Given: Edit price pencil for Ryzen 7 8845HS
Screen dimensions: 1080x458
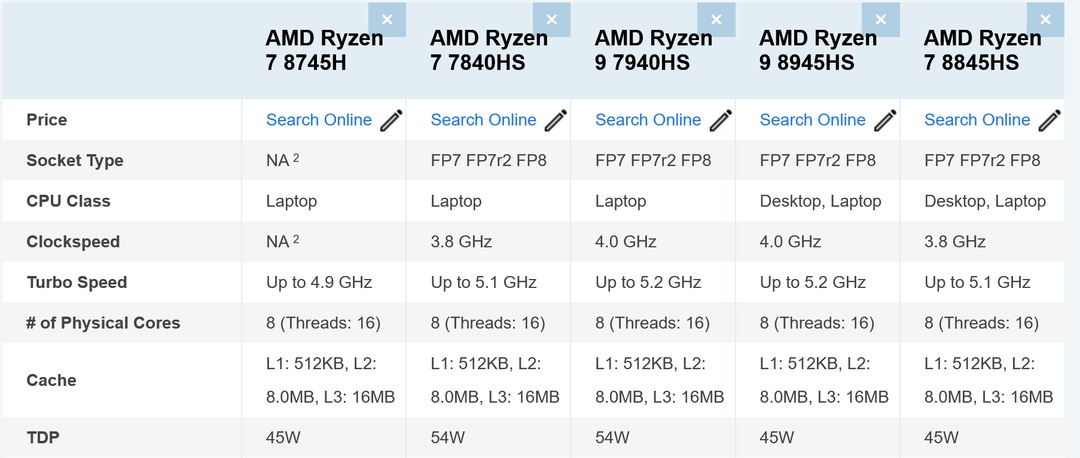Looking at the screenshot, I should pos(1050,120).
